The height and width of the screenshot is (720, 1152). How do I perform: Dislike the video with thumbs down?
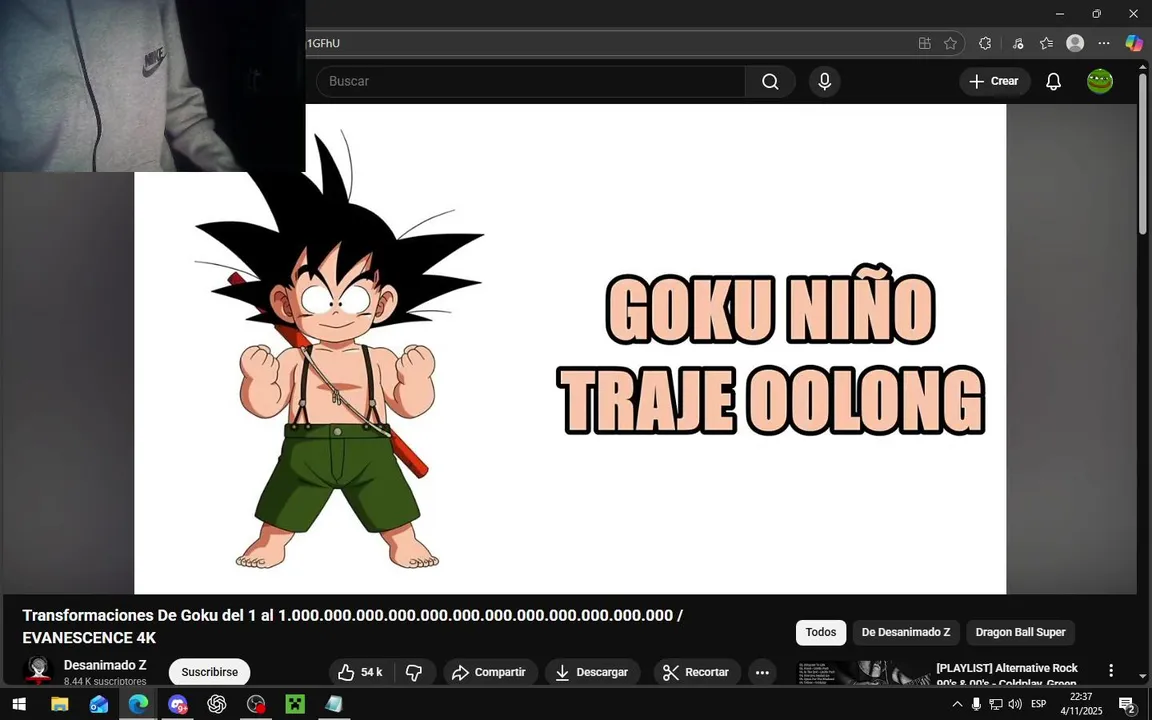[414, 672]
